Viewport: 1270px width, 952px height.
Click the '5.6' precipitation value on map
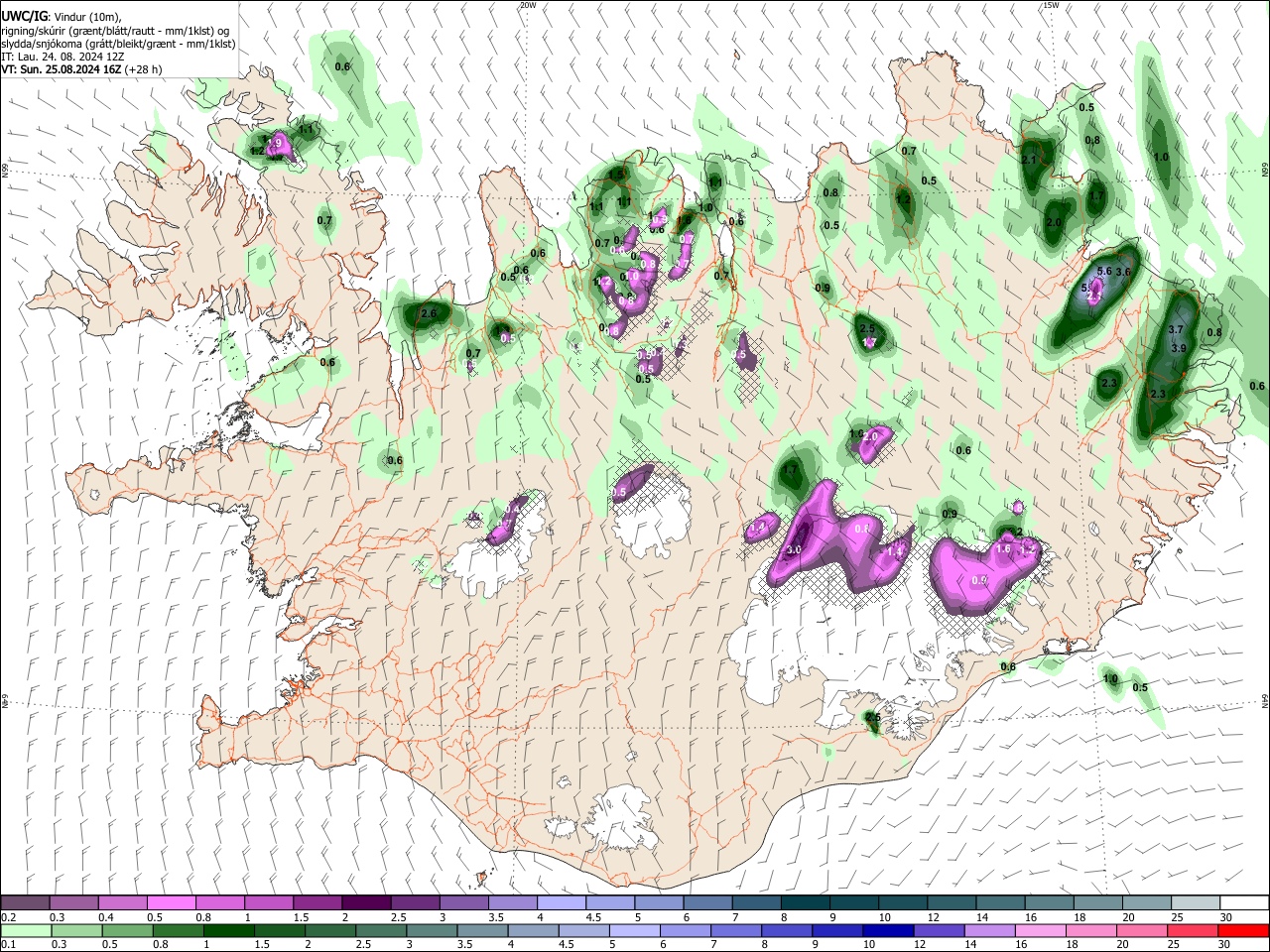click(1104, 271)
